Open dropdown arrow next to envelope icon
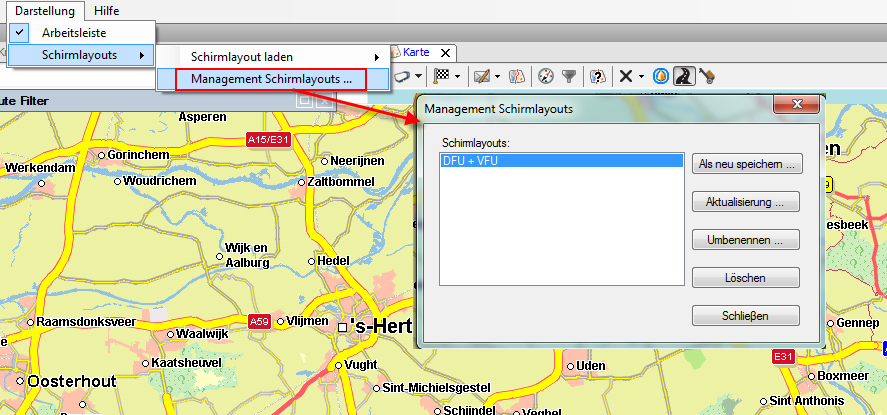This screenshot has width=887, height=415. point(498,76)
